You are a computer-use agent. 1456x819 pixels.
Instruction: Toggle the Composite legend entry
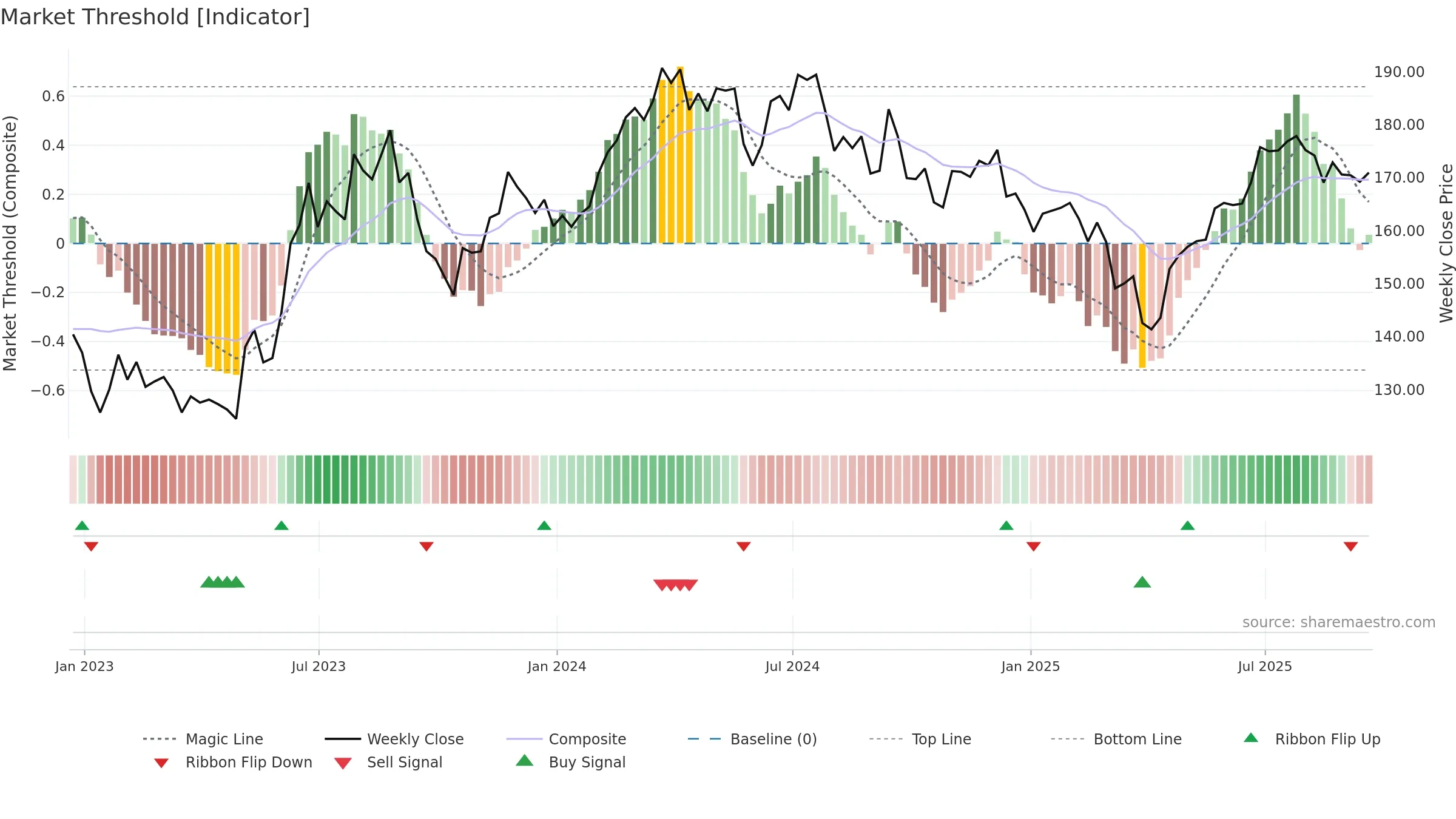pyautogui.click(x=566, y=739)
